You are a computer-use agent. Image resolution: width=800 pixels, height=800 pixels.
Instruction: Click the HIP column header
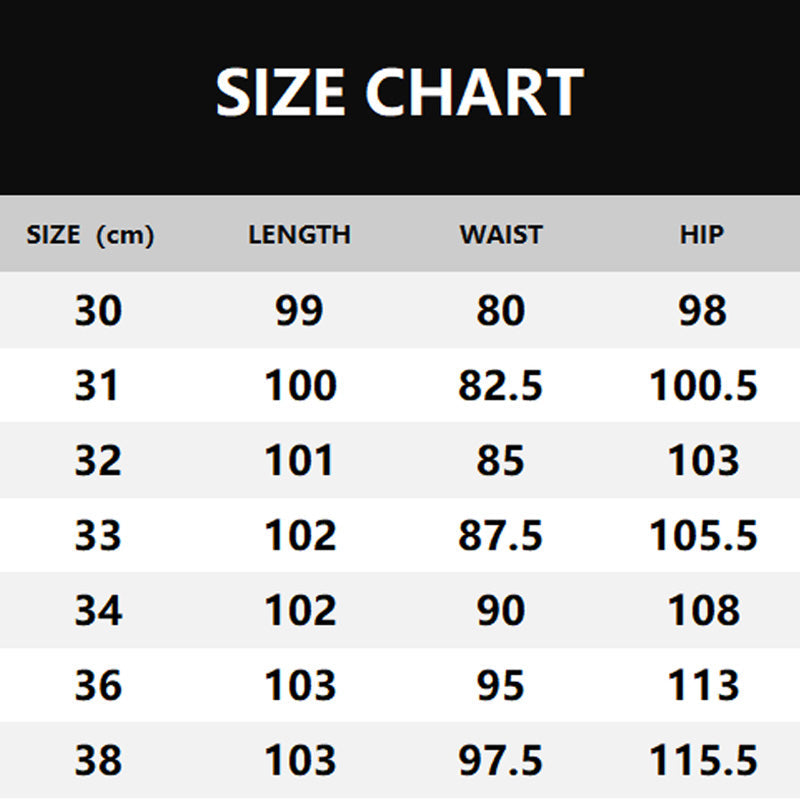point(702,235)
